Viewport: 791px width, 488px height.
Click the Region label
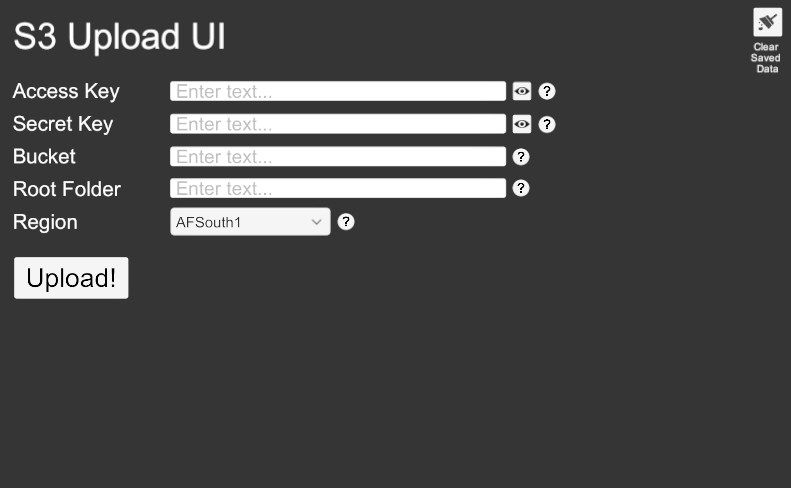[45, 222]
